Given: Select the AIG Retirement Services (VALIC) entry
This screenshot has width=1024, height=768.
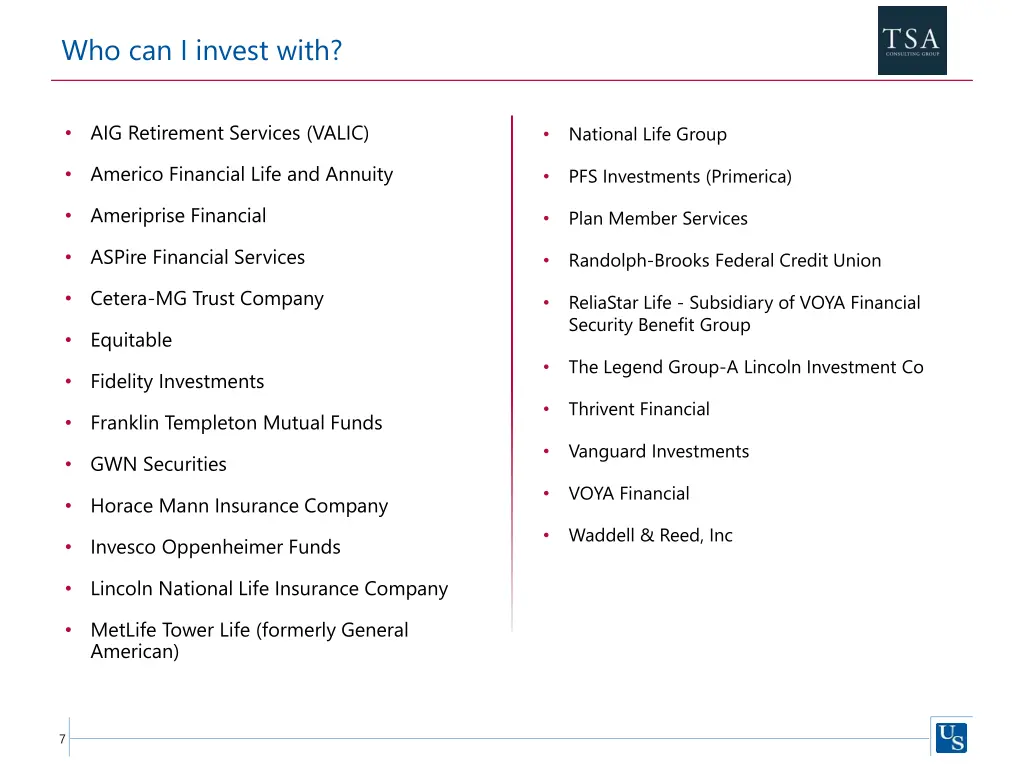Looking at the screenshot, I should [229, 133].
